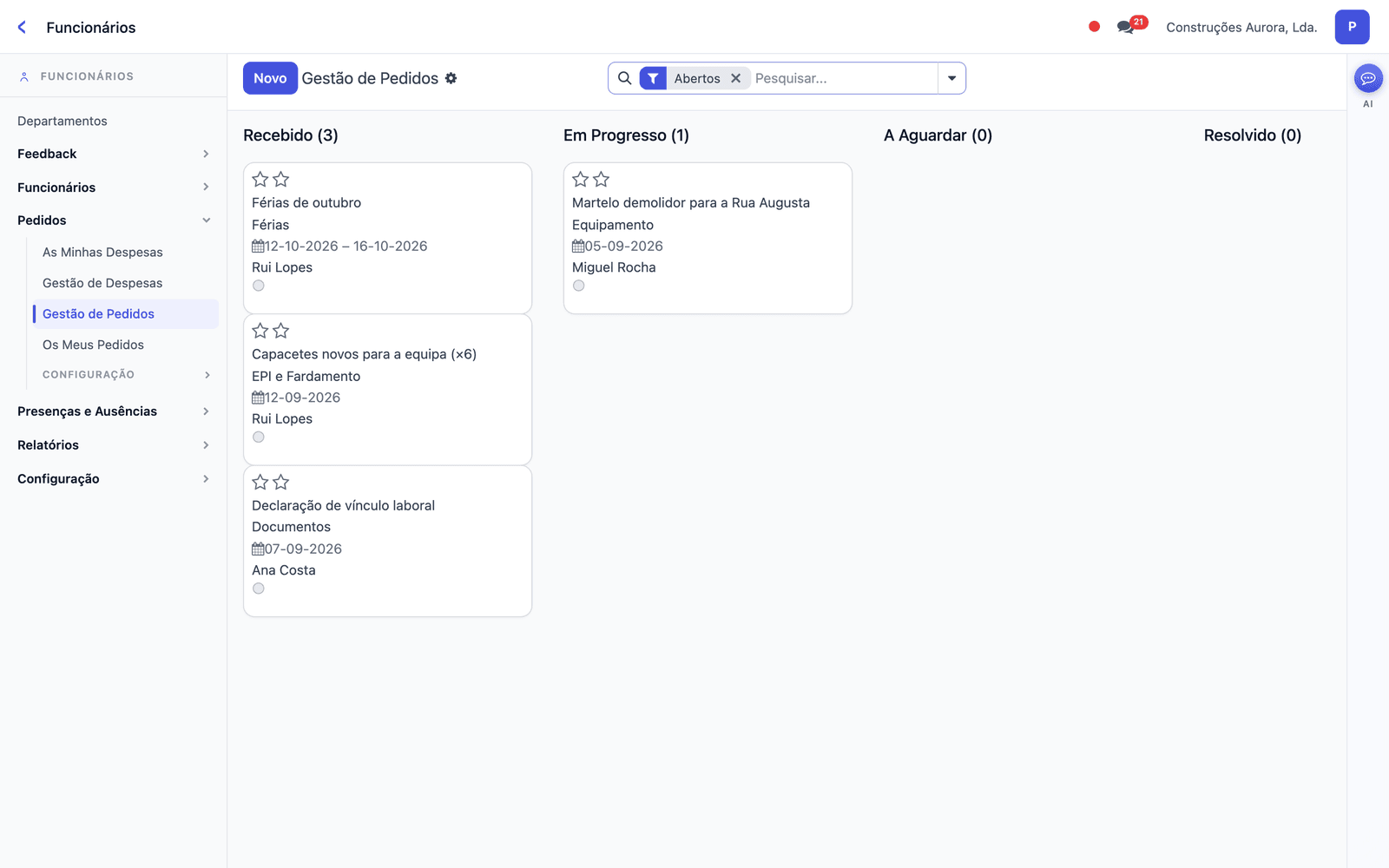Expand Presenças e Ausências
The image size is (1389, 868).
point(113,411)
